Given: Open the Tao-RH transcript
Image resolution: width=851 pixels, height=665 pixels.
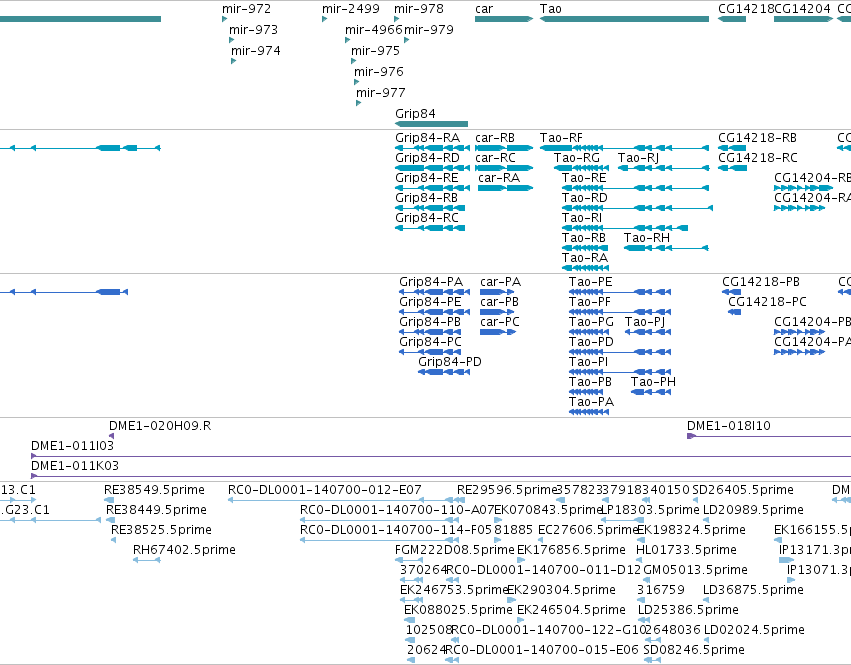Looking at the screenshot, I should point(666,248).
